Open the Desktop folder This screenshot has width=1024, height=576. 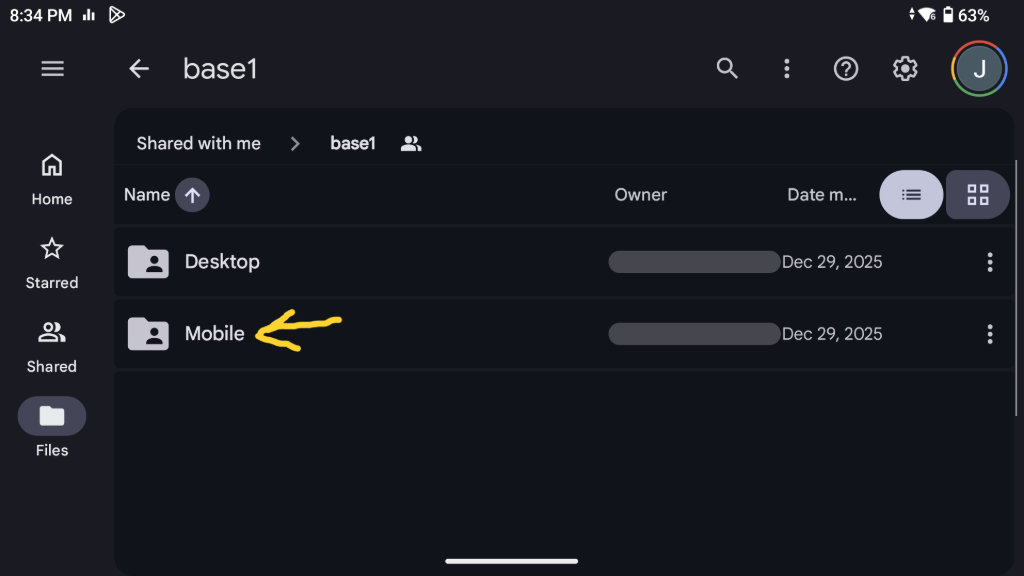pyautogui.click(x=222, y=262)
